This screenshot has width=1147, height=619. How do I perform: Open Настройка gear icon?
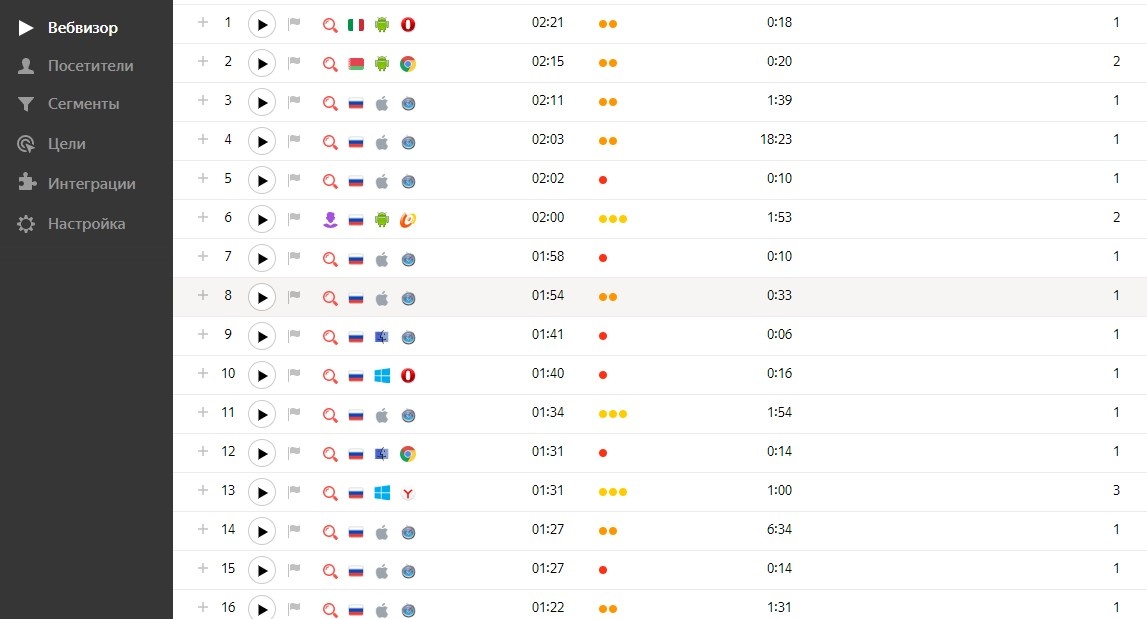[26, 224]
